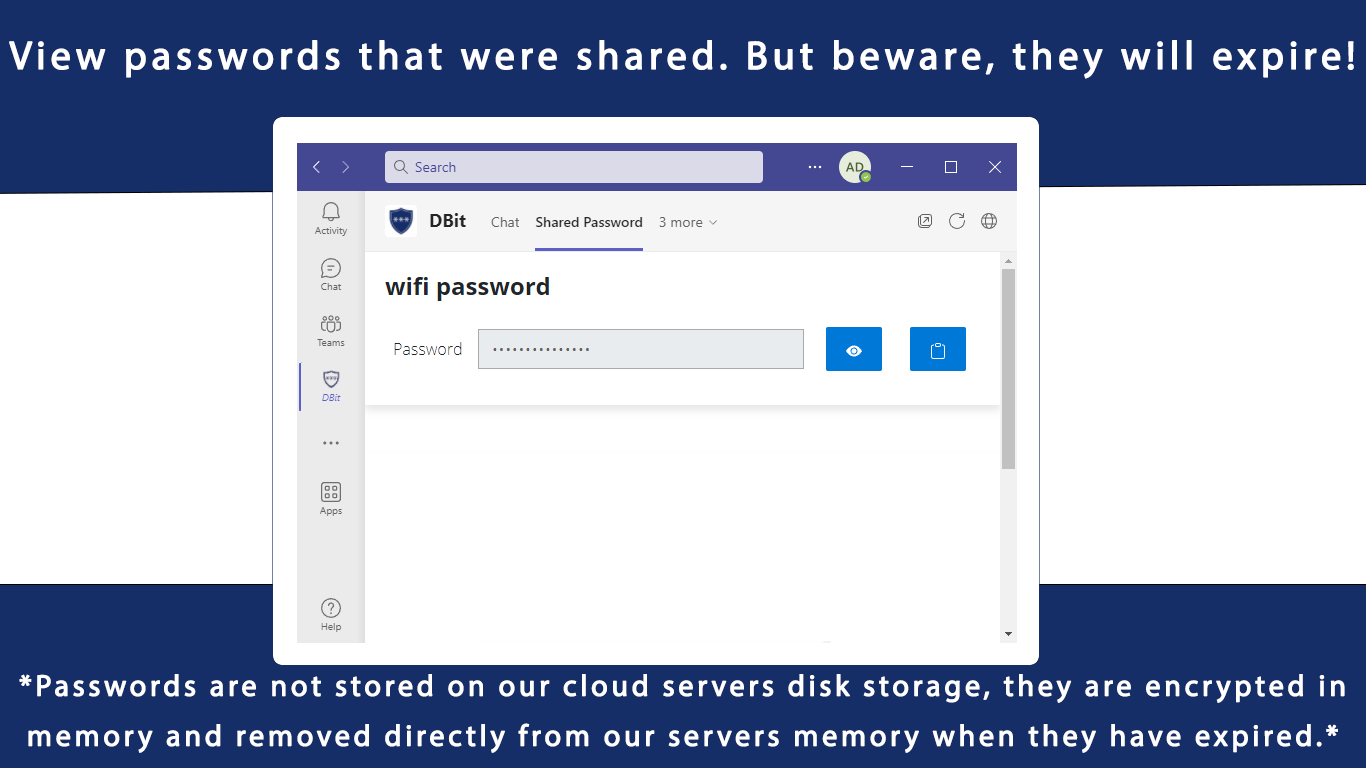Open the globe website icon
Viewport: 1366px width, 768px height.
click(x=989, y=221)
